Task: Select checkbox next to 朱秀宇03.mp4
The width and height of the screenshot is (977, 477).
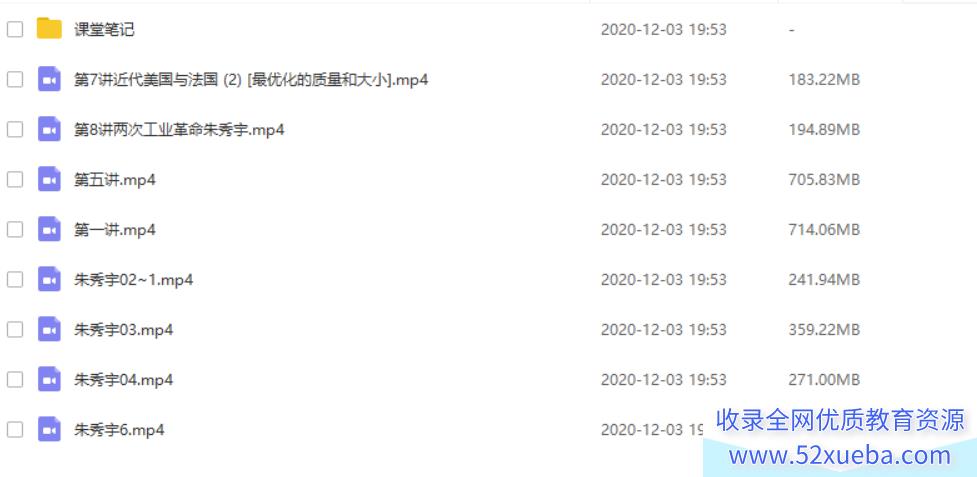Action: tap(15, 329)
